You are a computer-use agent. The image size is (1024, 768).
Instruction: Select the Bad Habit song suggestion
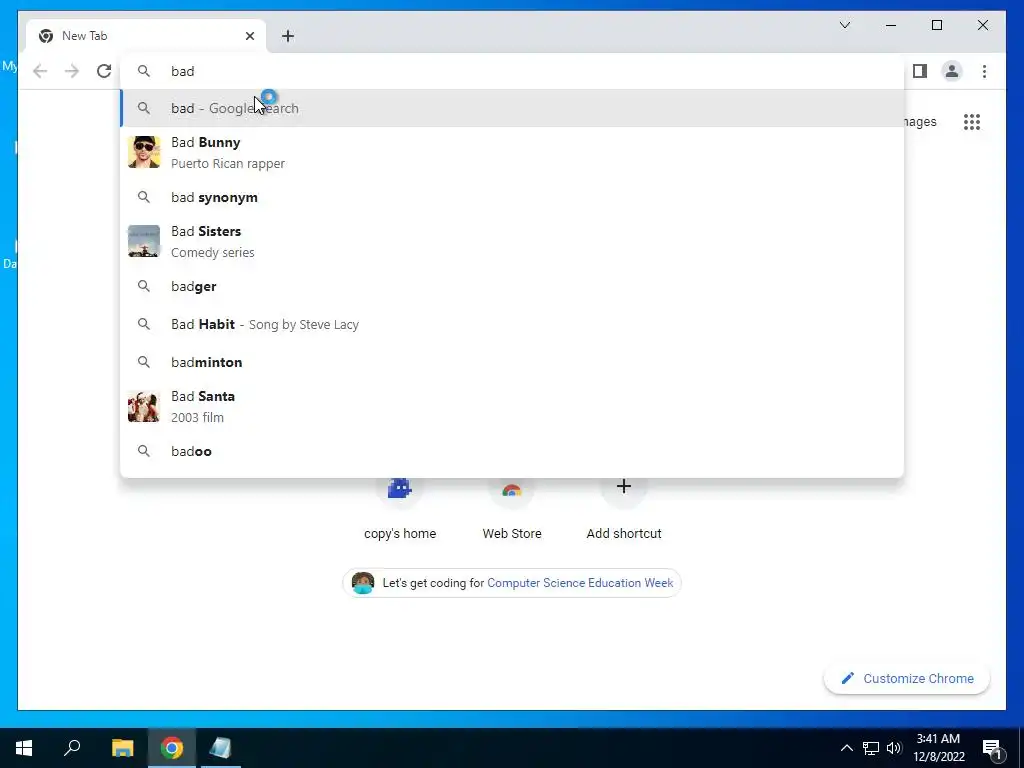[x=512, y=324]
